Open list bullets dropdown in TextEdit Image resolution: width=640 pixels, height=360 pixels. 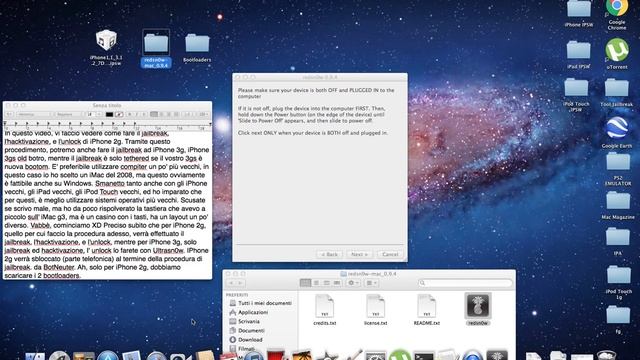pos(203,114)
